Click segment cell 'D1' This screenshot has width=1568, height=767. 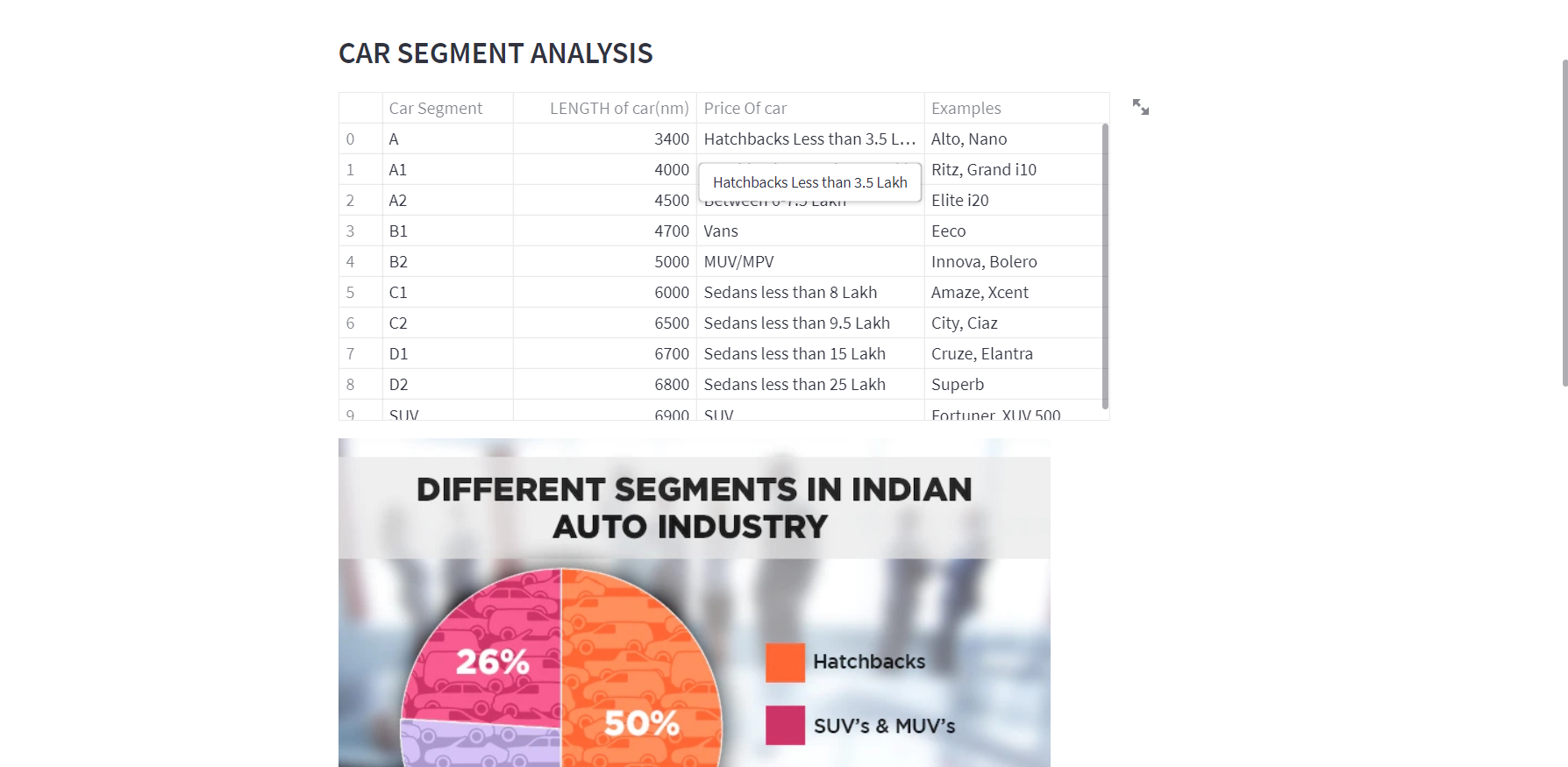(448, 353)
